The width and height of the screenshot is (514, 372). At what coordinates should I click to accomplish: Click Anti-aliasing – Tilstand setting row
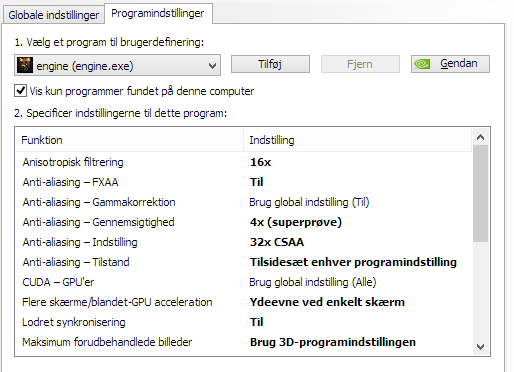click(244, 262)
